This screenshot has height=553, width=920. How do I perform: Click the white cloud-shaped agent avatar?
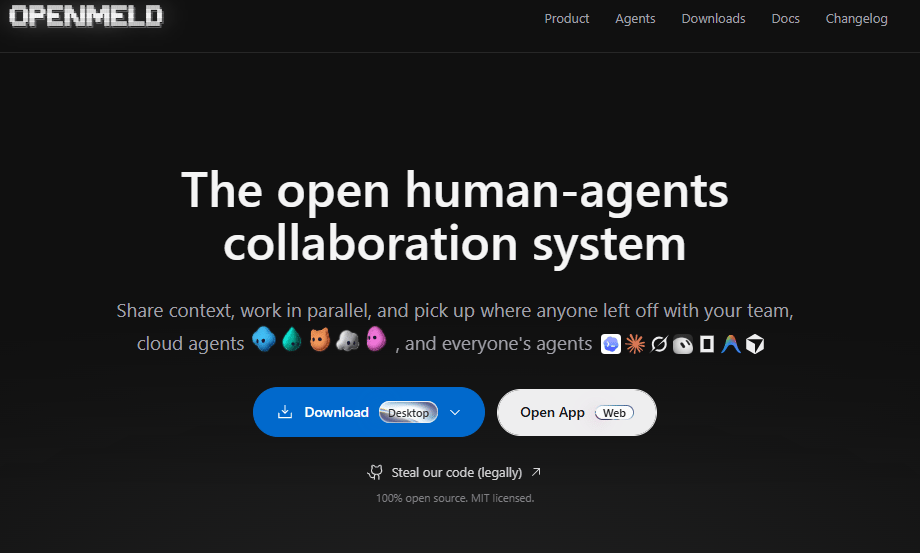tap(348, 340)
